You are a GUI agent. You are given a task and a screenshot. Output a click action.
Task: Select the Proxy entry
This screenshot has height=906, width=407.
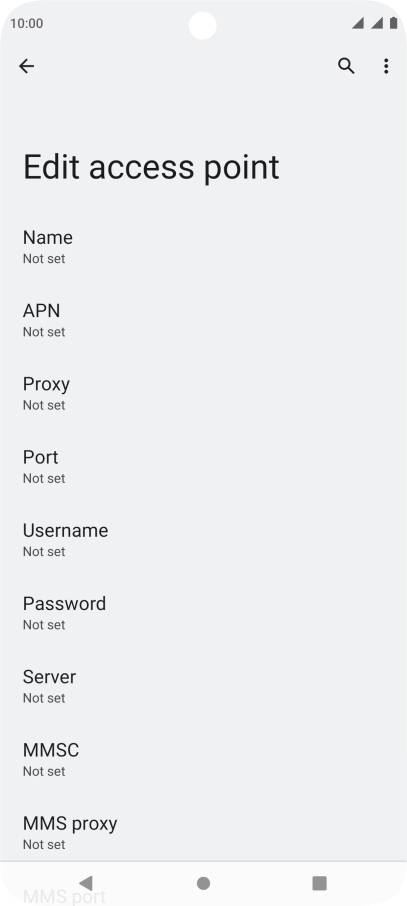pyautogui.click(x=204, y=393)
